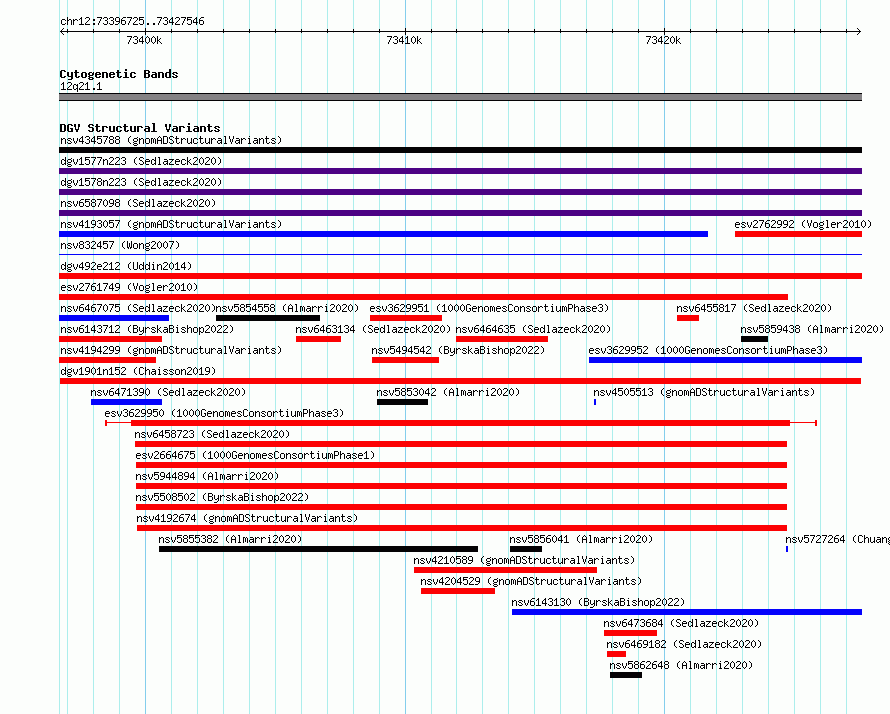Click nsv6587098 Sedlazeck2020 label
The width and height of the screenshot is (890, 714).
coord(138,203)
